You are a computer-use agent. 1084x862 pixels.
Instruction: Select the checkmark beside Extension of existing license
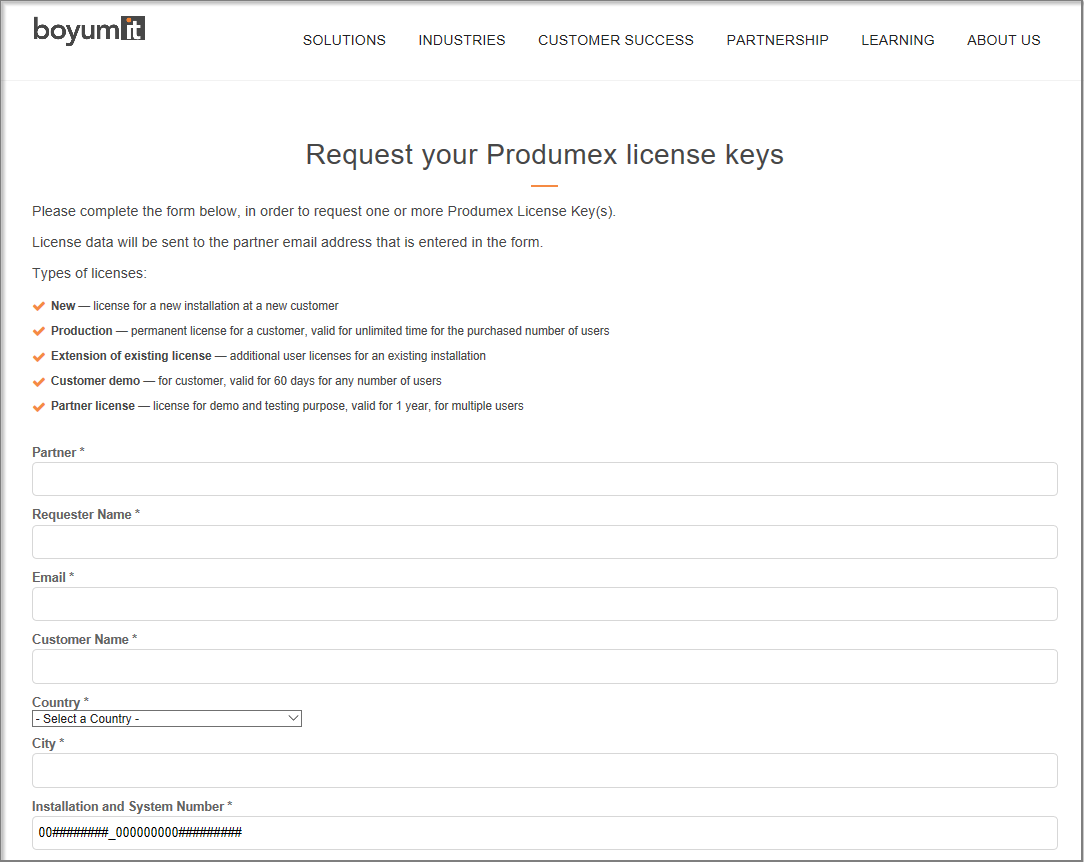(39, 356)
